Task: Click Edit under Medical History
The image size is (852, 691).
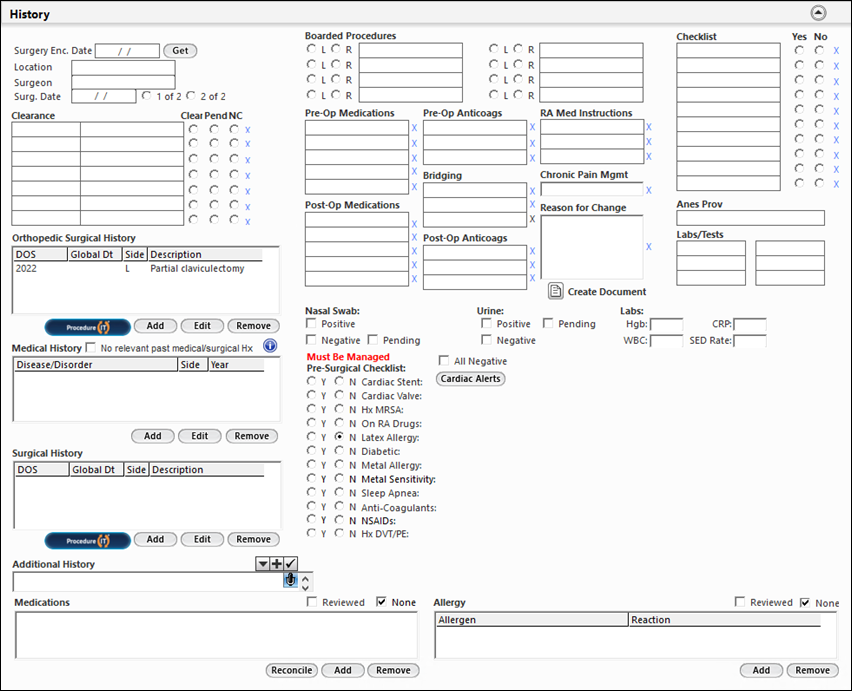Action: click(199, 436)
